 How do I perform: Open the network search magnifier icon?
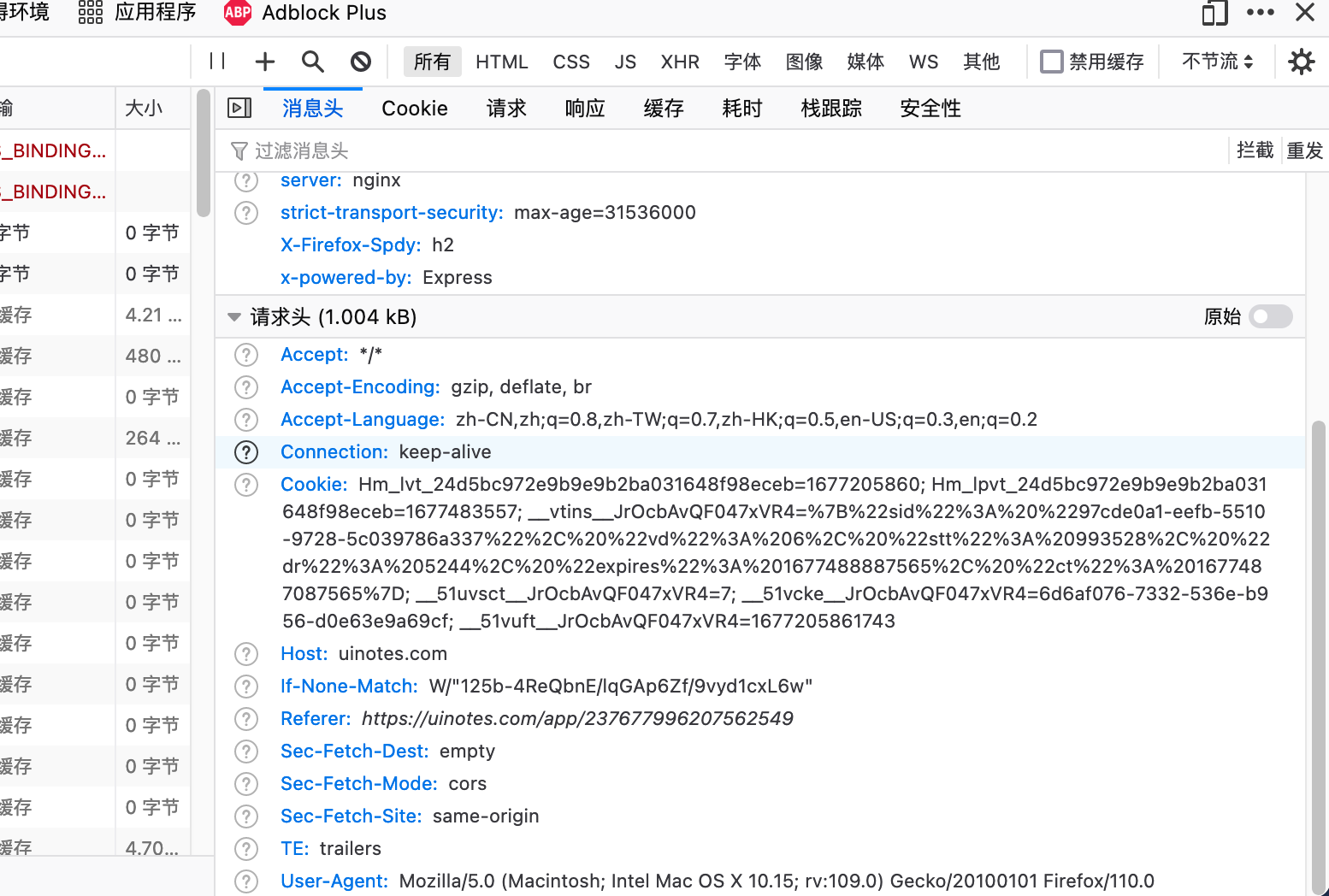click(313, 62)
